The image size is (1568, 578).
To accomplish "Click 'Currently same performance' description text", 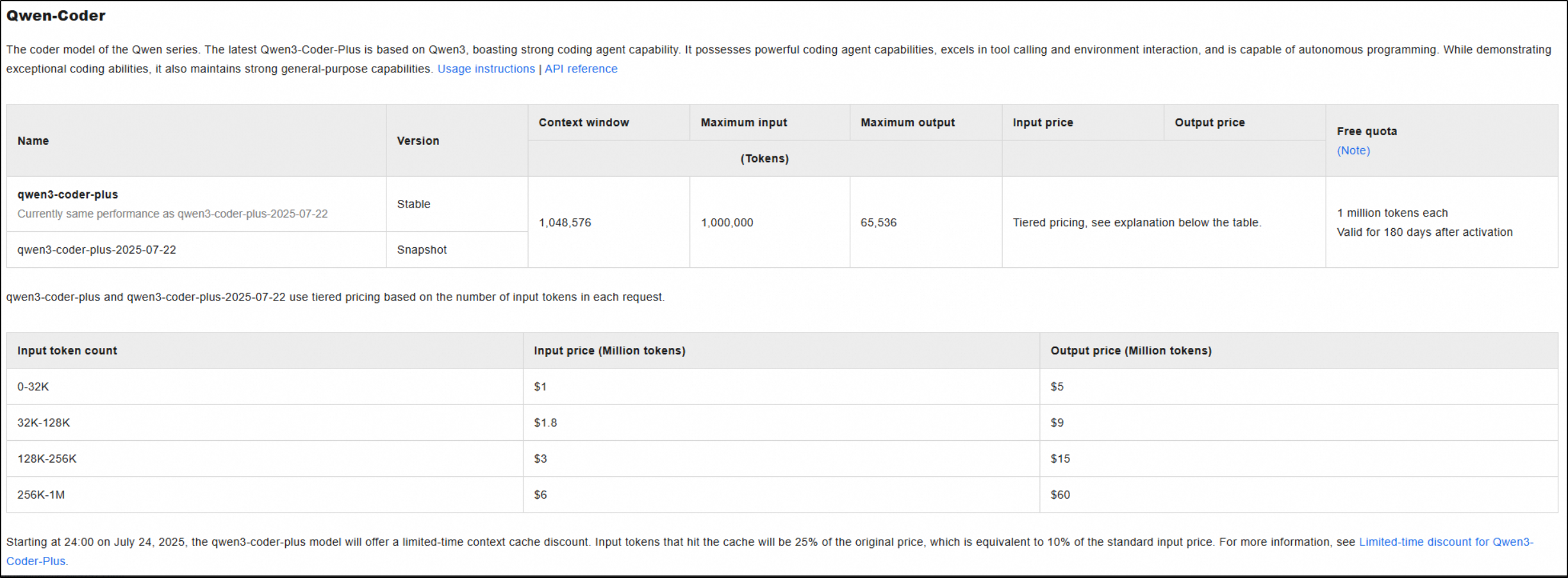I will pyautogui.click(x=172, y=214).
